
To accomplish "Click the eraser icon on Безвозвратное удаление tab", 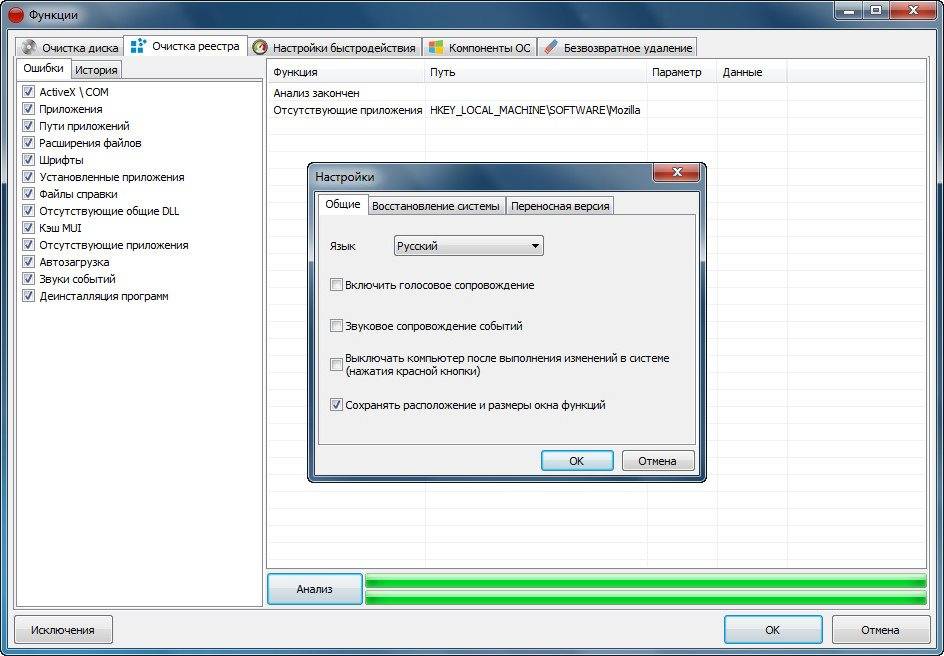I will coord(551,48).
